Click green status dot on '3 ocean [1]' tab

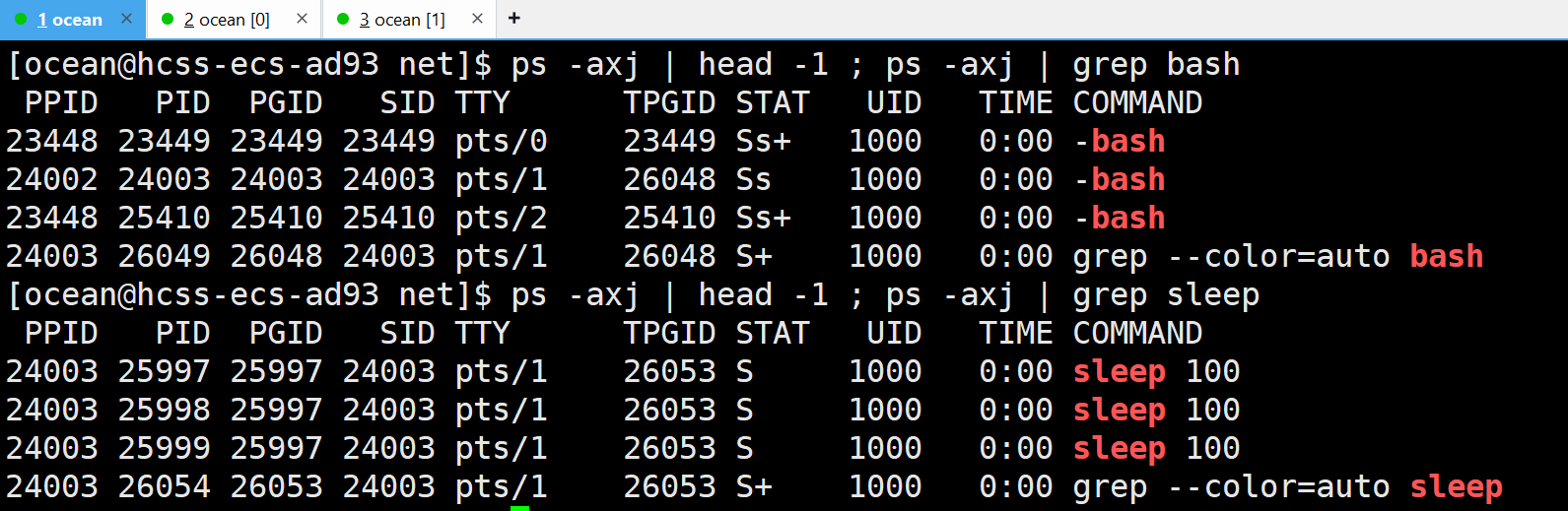pyautogui.click(x=343, y=20)
